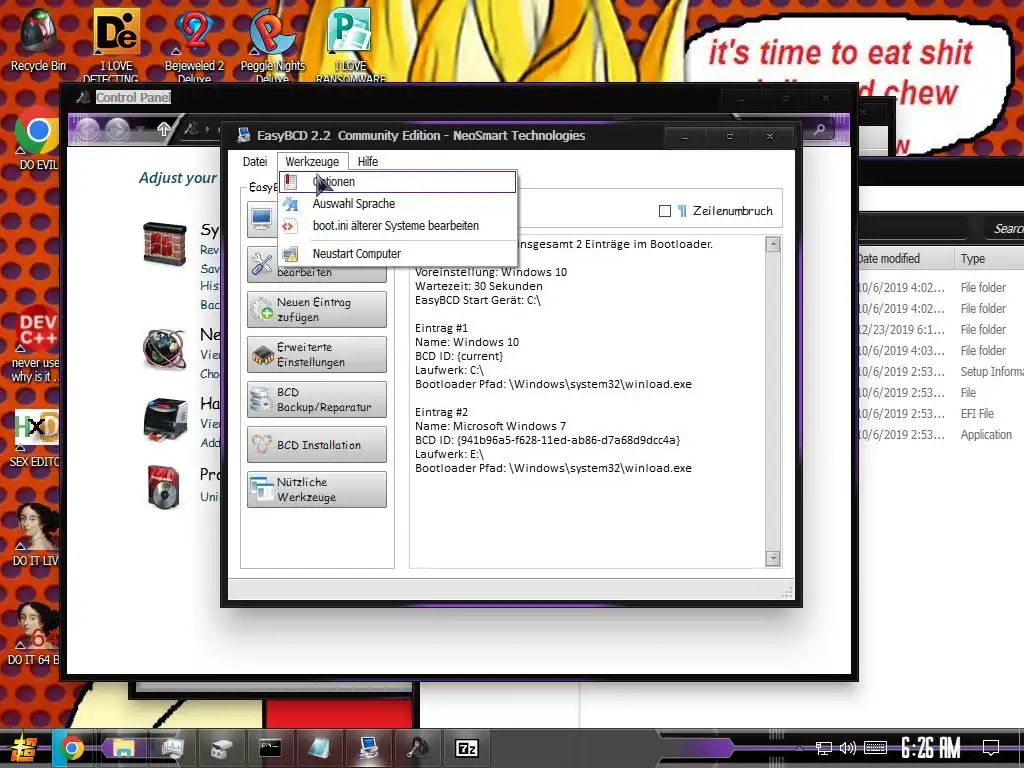Open Chrome from the taskbar

[71, 748]
